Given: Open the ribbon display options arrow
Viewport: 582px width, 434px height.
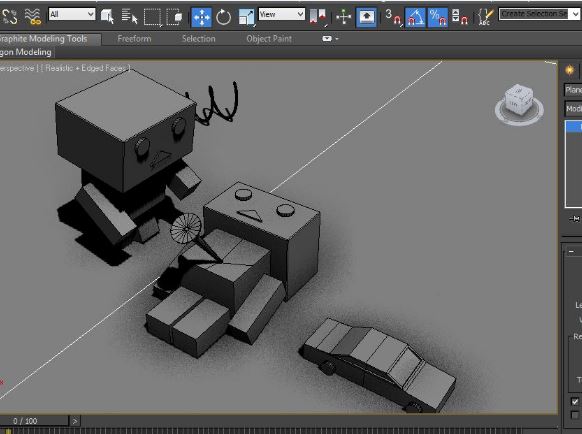Looking at the screenshot, I should [337, 39].
